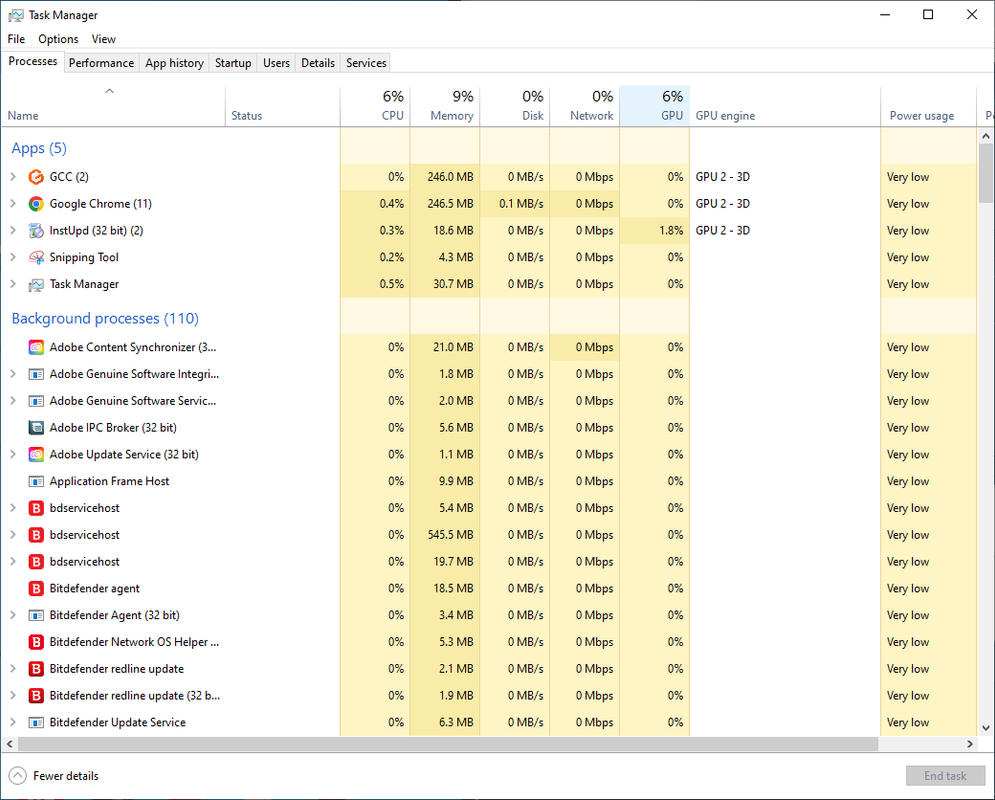Switch to the Performance tab
Image resolution: width=995 pixels, height=800 pixels.
(102, 63)
